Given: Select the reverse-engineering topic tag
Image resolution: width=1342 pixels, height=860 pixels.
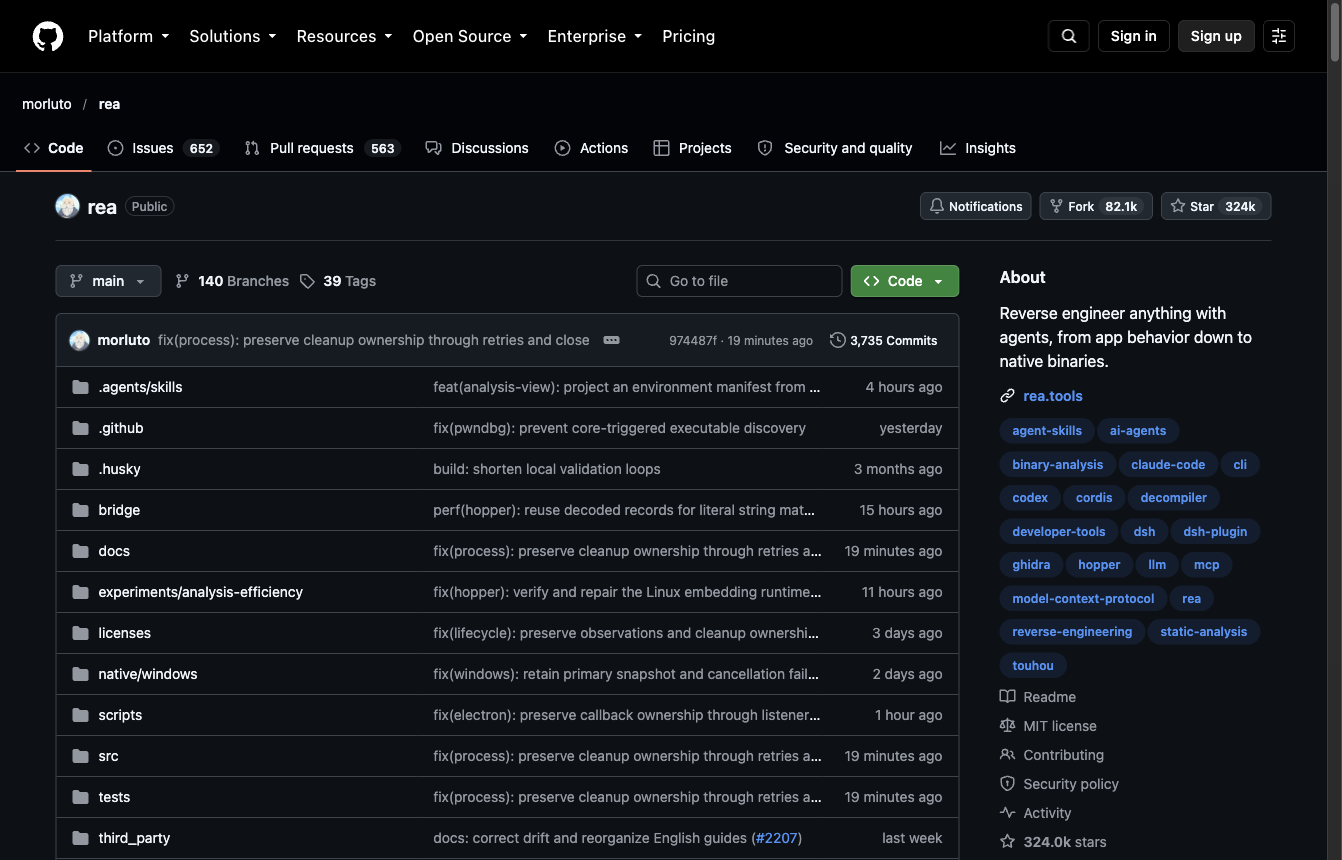Looking at the screenshot, I should tap(1072, 632).
